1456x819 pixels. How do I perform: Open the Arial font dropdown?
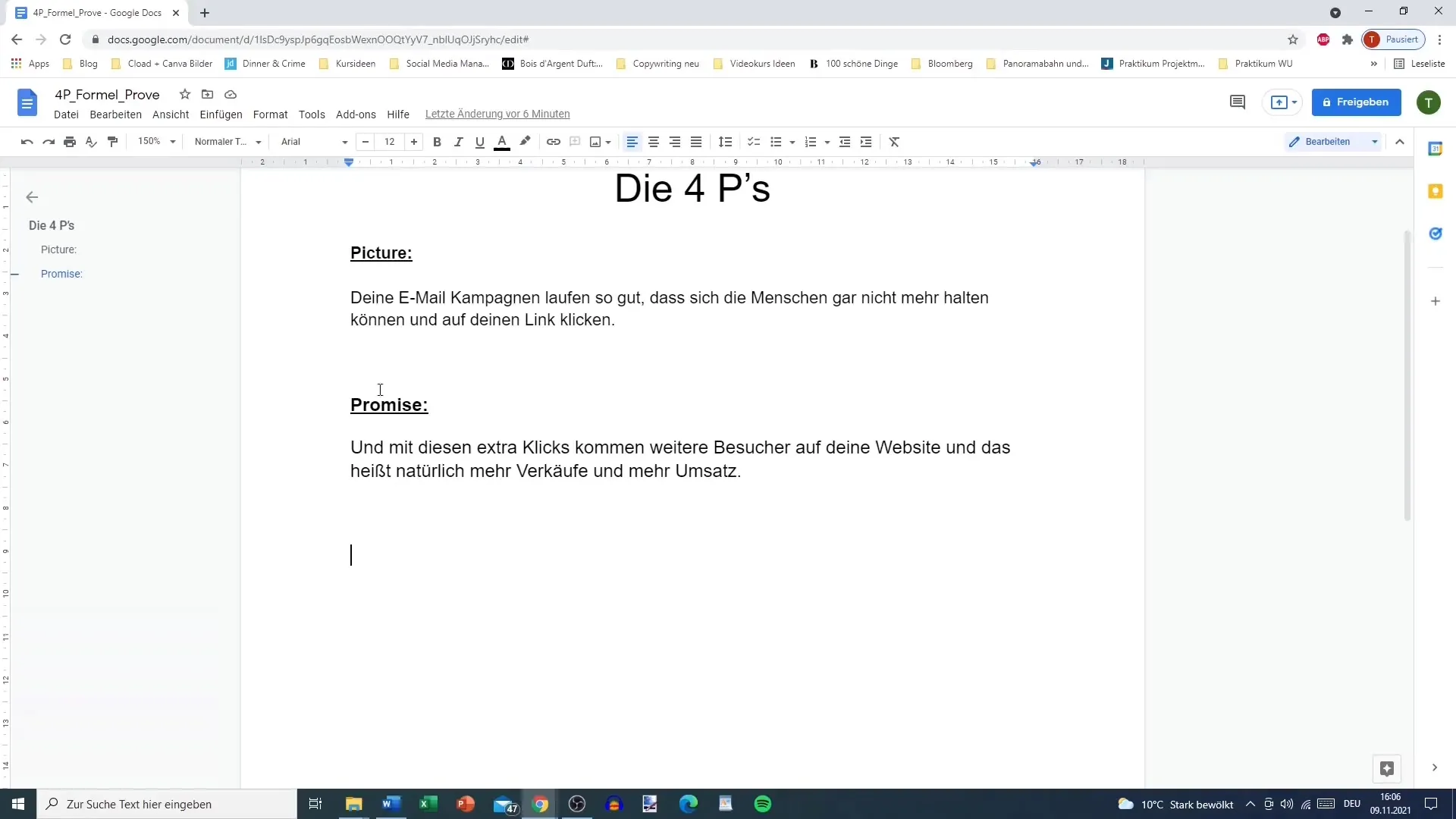(314, 142)
